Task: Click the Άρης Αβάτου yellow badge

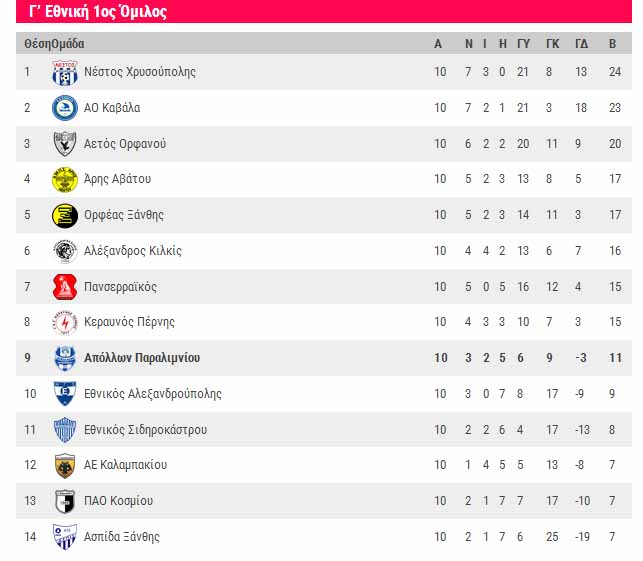Action: click(x=65, y=179)
